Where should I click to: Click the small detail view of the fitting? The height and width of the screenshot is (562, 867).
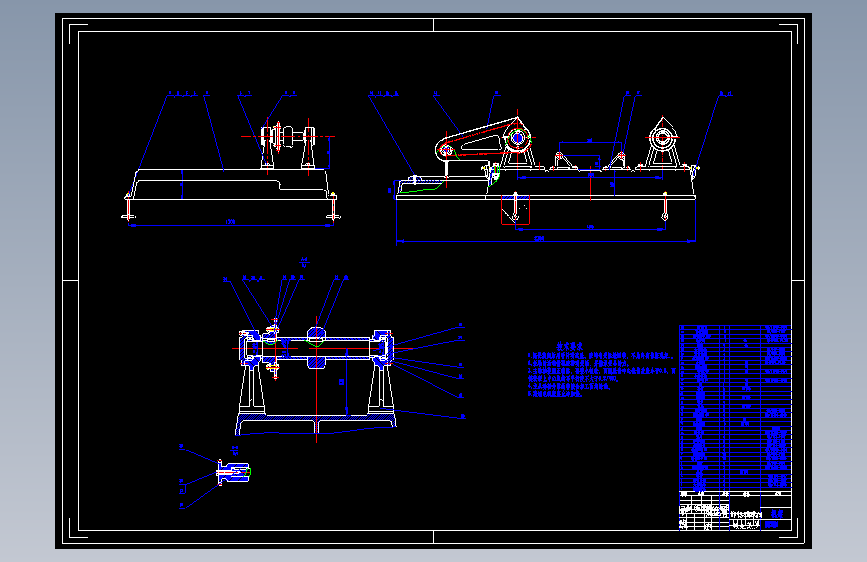pyautogui.click(x=234, y=473)
